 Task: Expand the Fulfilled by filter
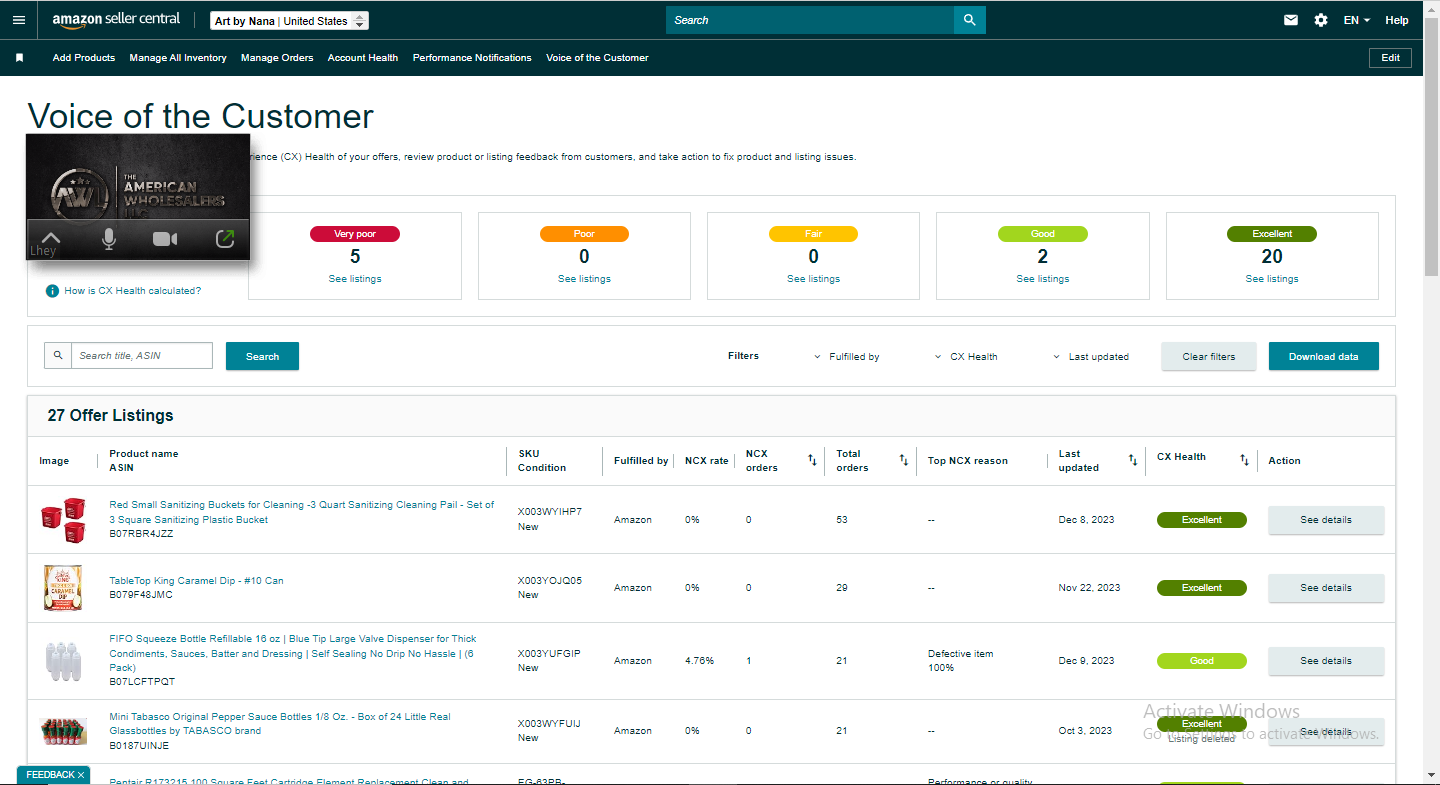pyautogui.click(x=847, y=357)
